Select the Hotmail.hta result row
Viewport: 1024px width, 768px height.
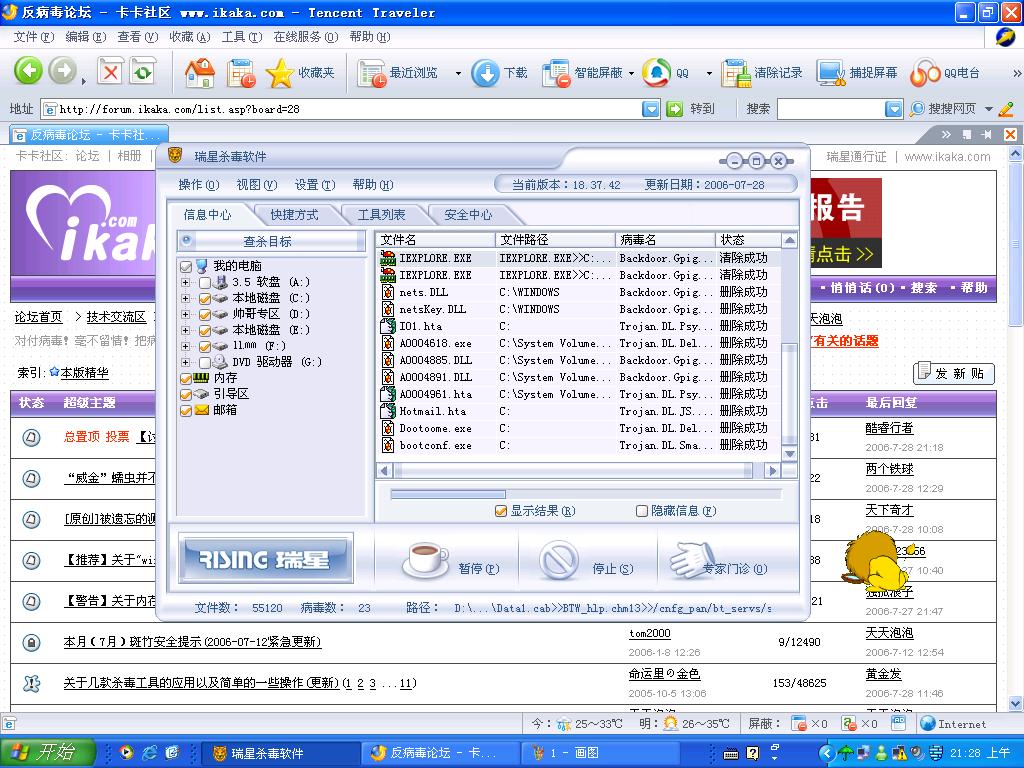click(580, 411)
